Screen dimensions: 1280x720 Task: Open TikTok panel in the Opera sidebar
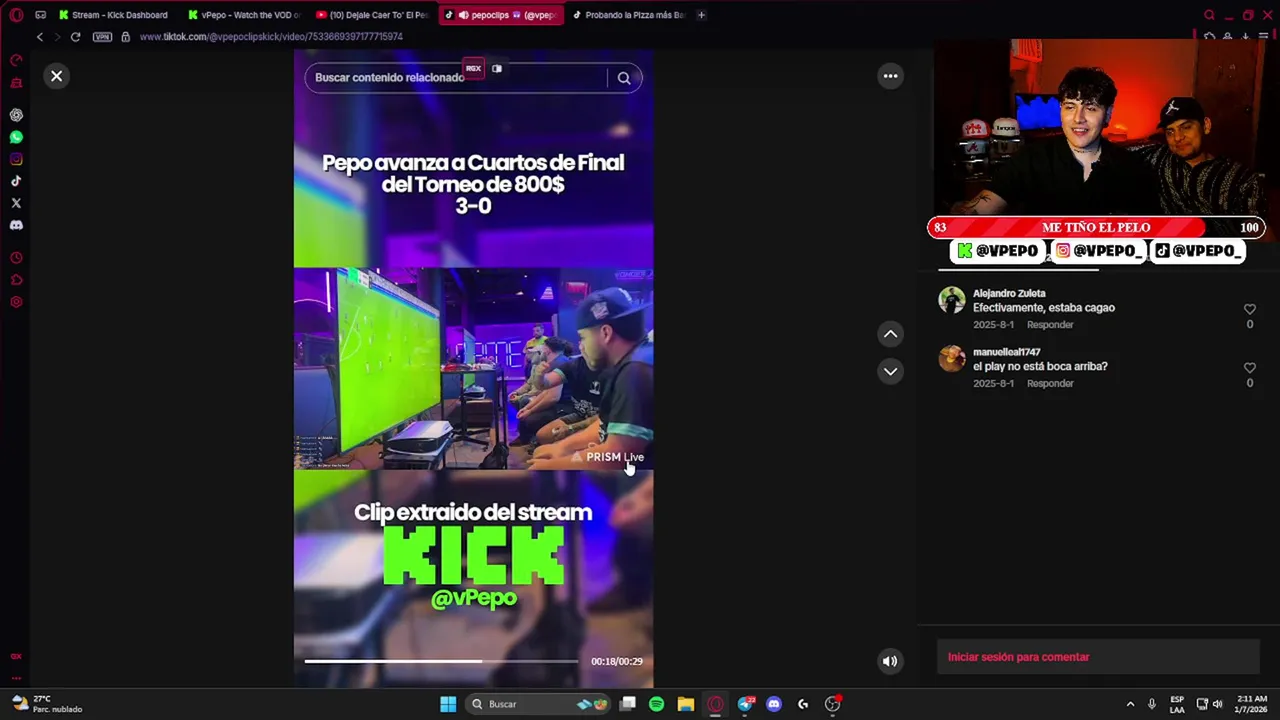tap(16, 181)
